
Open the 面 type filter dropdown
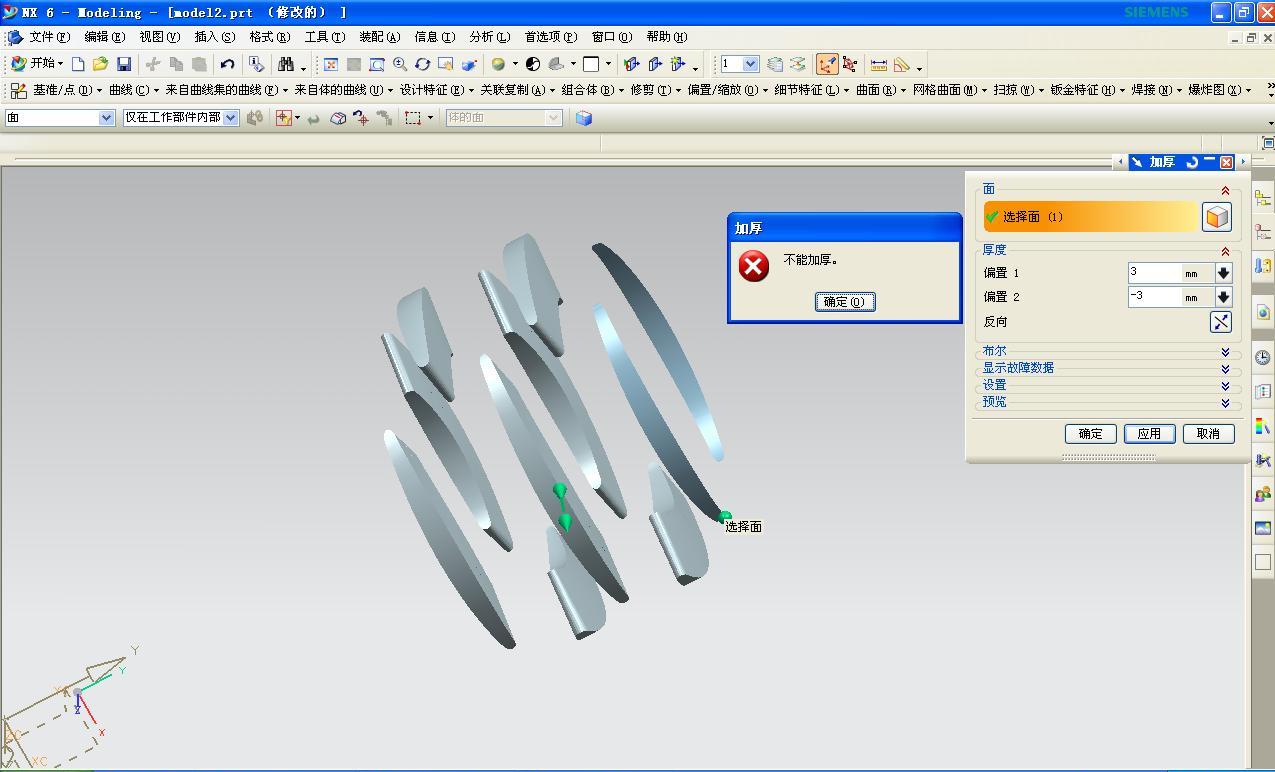pyautogui.click(x=107, y=118)
